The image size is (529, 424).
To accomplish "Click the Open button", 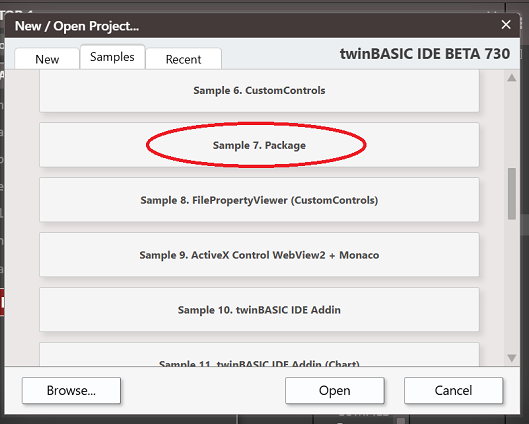I will pyautogui.click(x=335, y=390).
